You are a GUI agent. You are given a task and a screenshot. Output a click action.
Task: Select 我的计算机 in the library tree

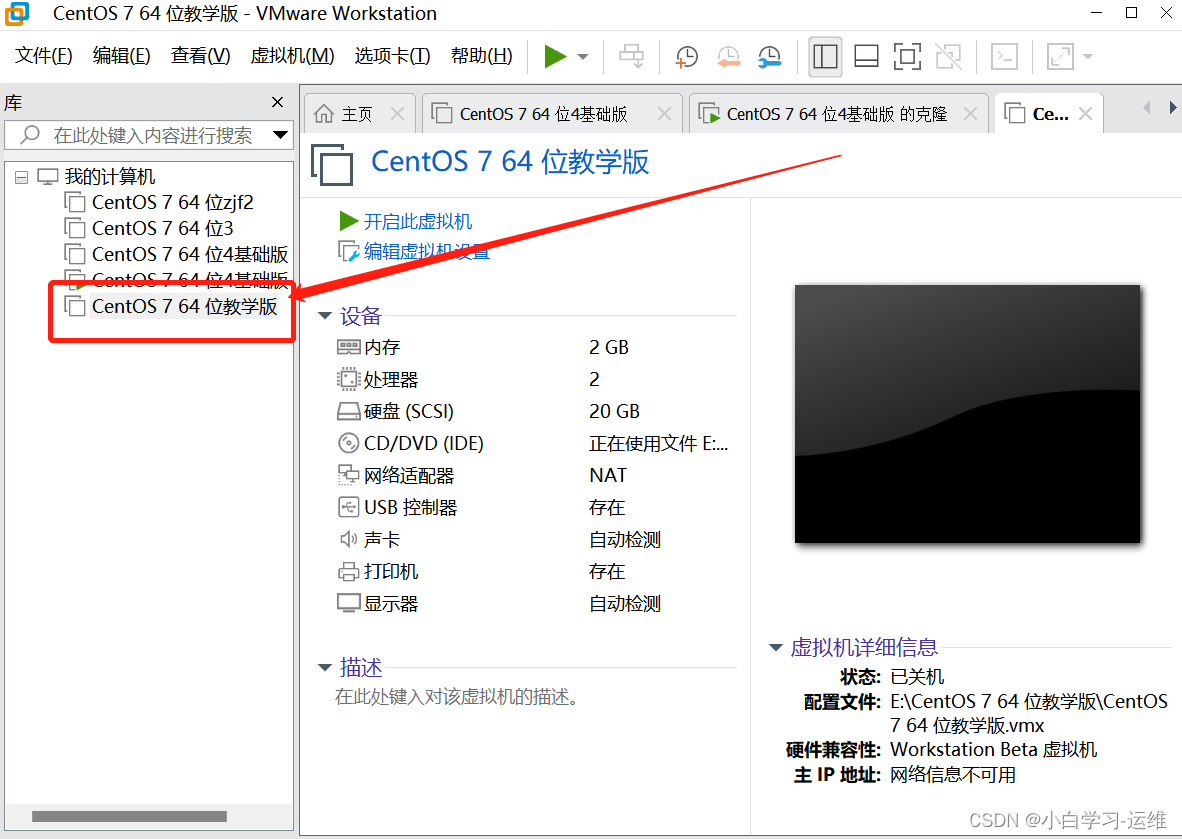coord(110,176)
